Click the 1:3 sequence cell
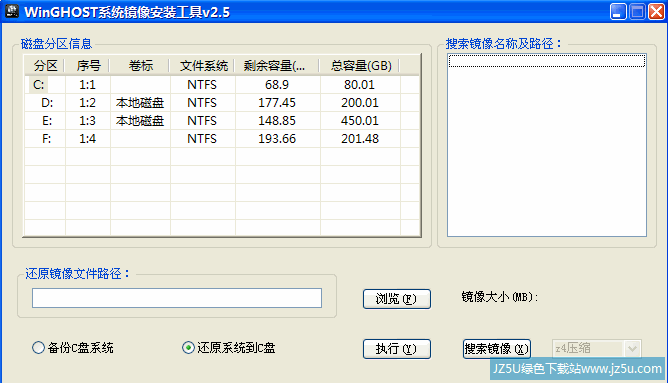 tap(87, 121)
